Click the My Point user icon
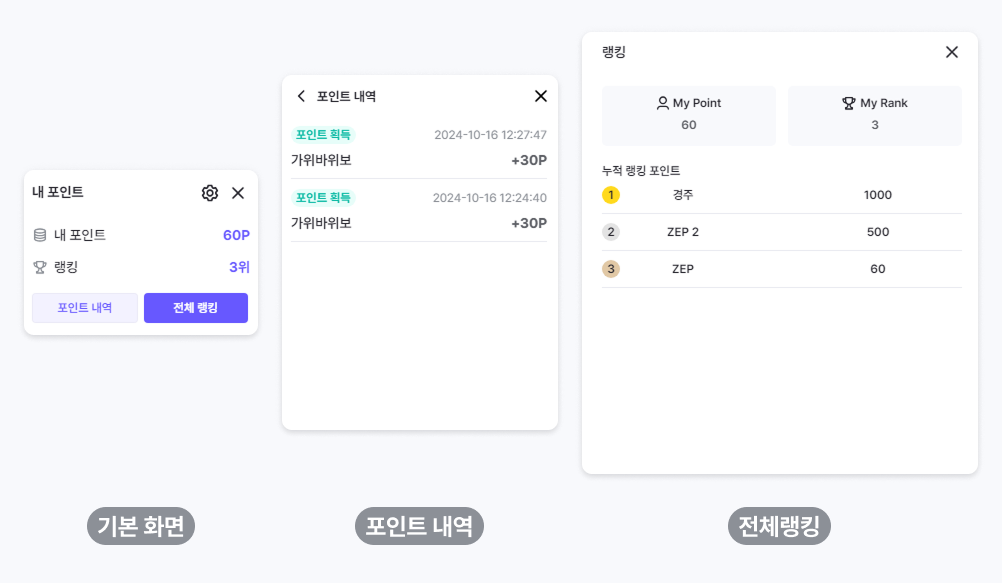 (662, 103)
